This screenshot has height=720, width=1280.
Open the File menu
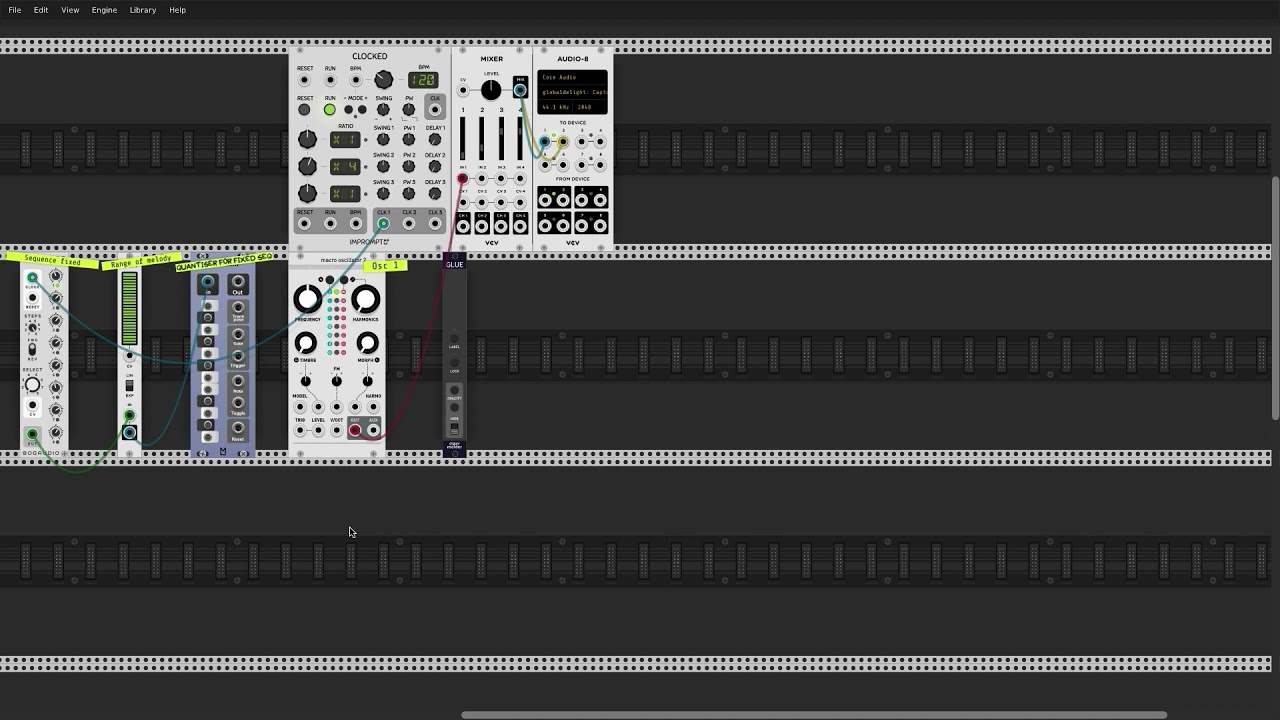tap(15, 10)
